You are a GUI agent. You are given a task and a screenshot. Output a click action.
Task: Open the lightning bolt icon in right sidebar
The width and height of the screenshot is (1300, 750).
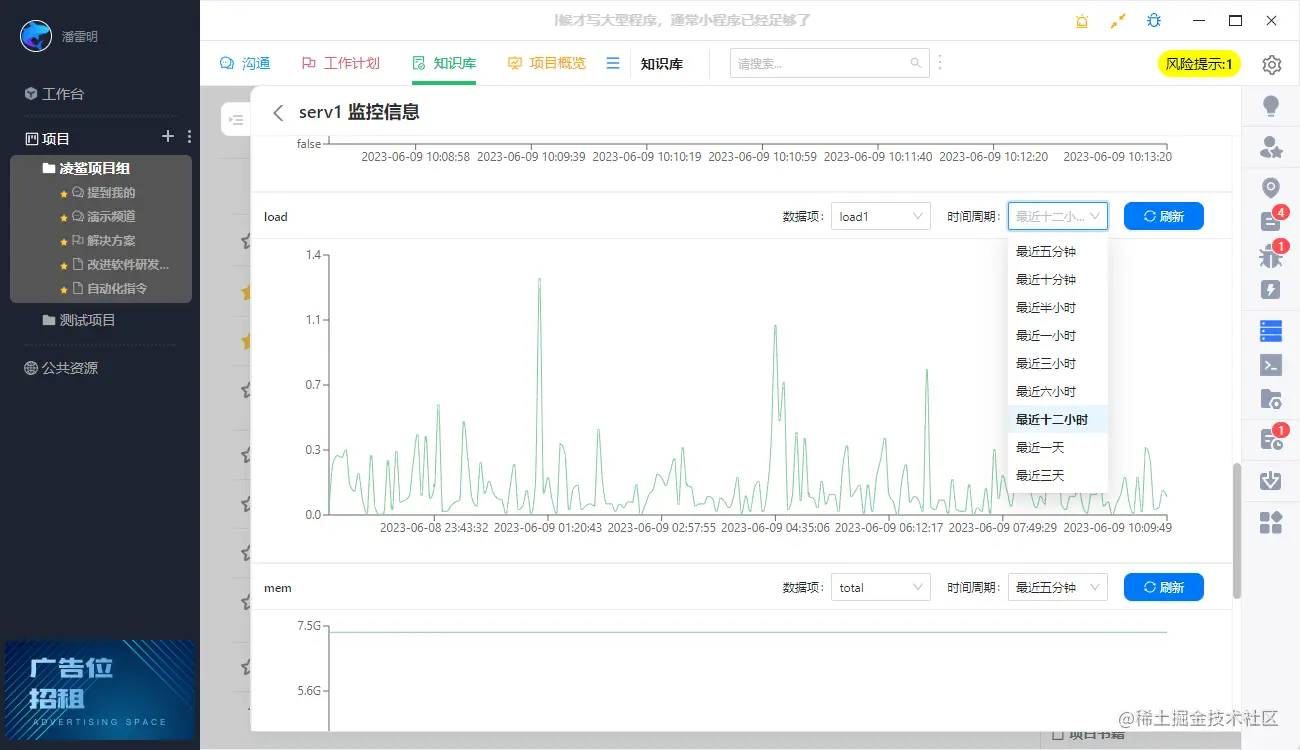pos(1271,290)
